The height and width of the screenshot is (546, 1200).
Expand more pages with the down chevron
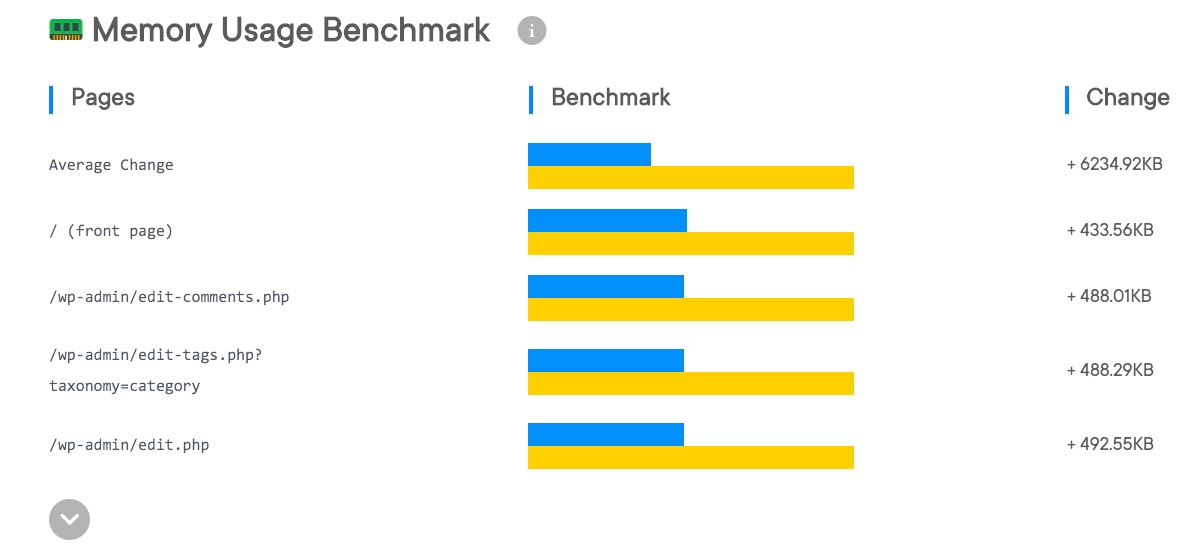pyautogui.click(x=69, y=520)
